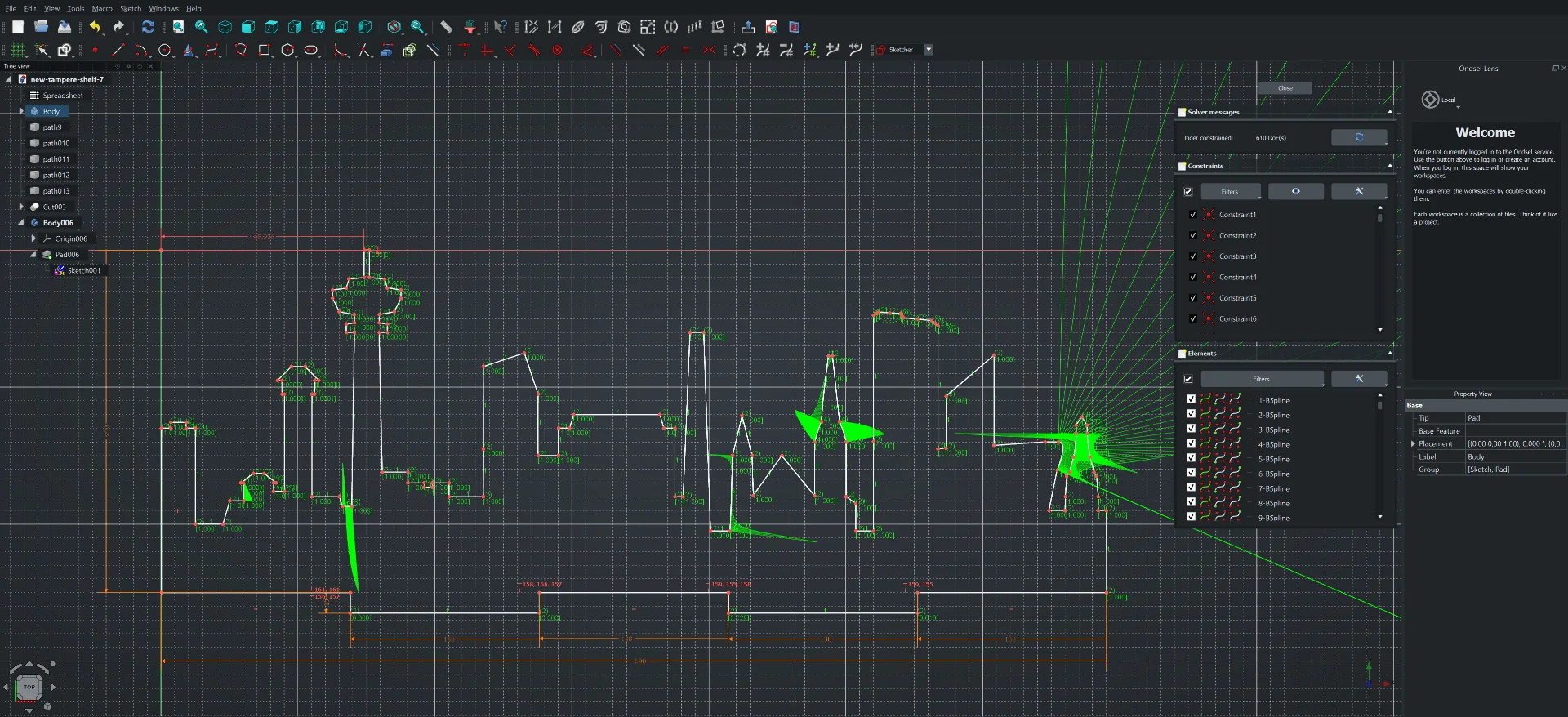Activate the rectangle sketch tool
Image resolution: width=1568 pixels, height=717 pixels.
(x=264, y=50)
